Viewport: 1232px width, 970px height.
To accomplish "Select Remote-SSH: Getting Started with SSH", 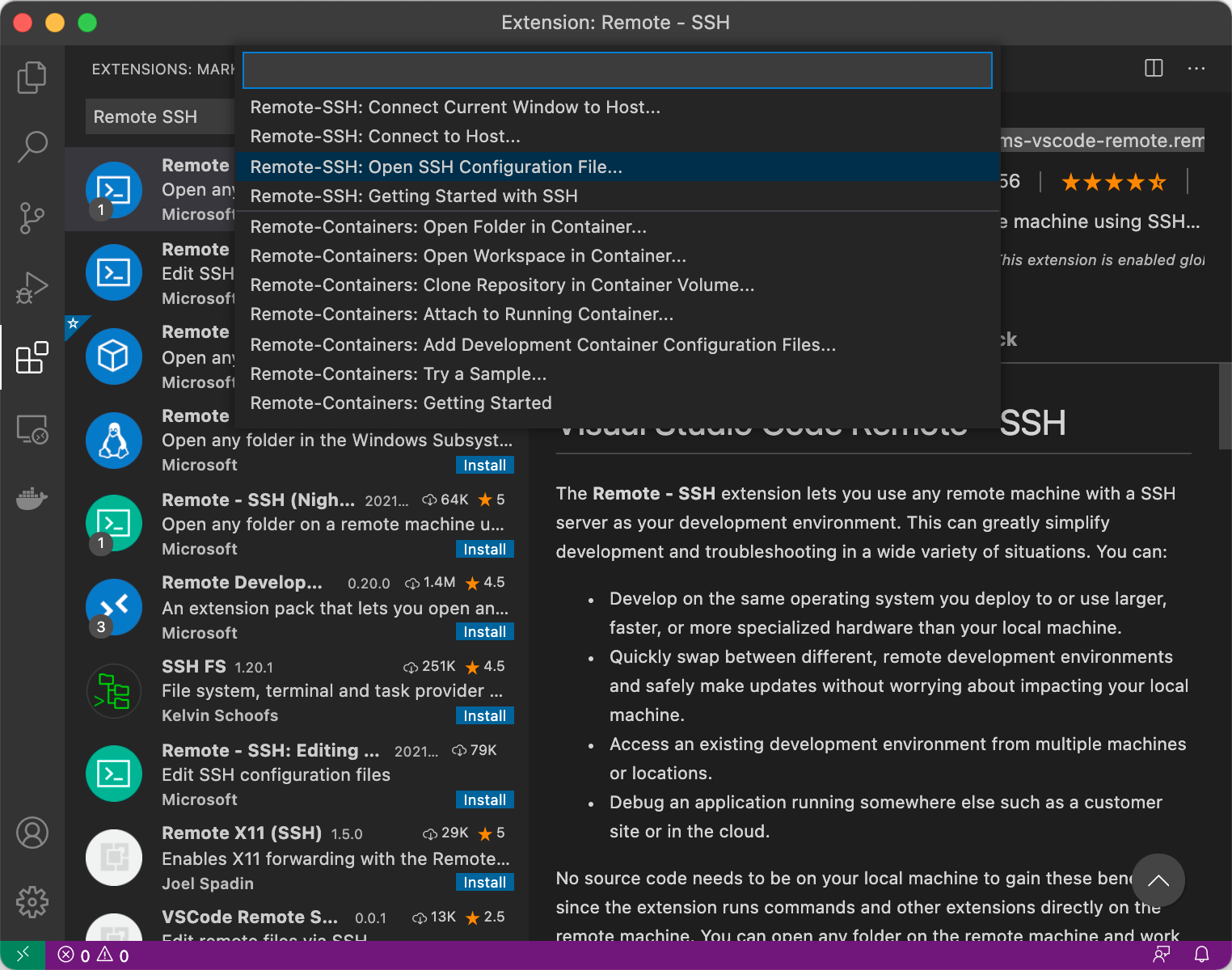I will [x=618, y=196].
